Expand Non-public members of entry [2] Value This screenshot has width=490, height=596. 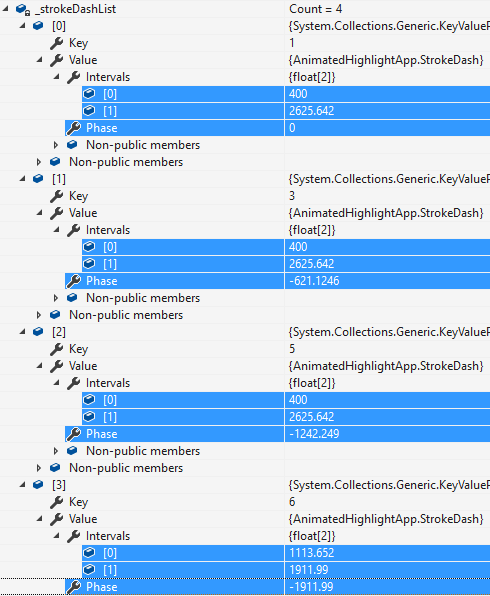56,451
